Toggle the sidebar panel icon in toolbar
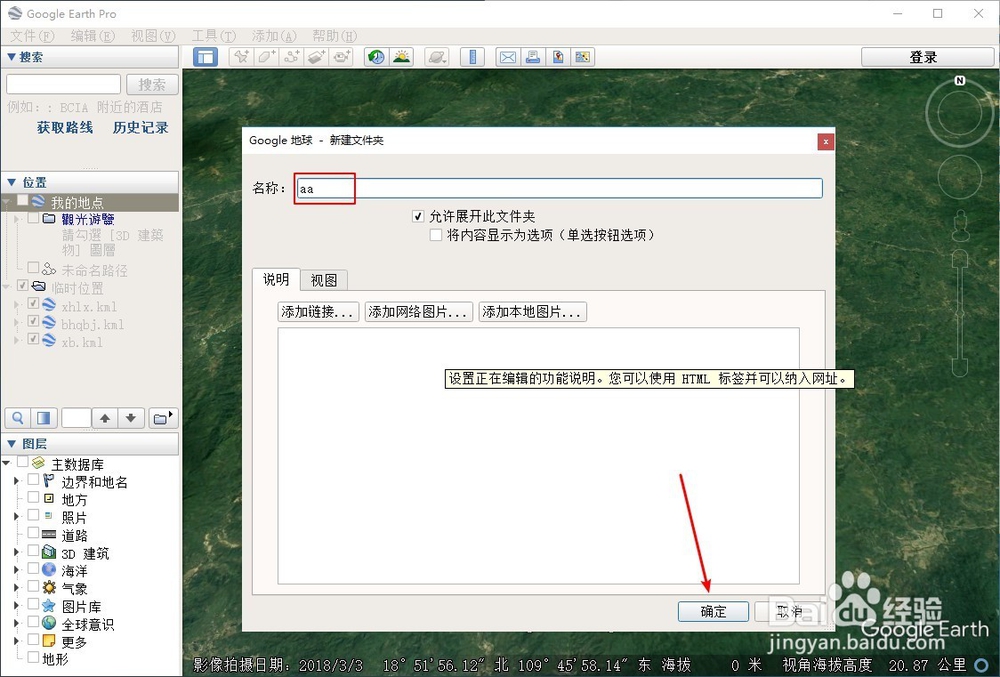 click(x=205, y=57)
